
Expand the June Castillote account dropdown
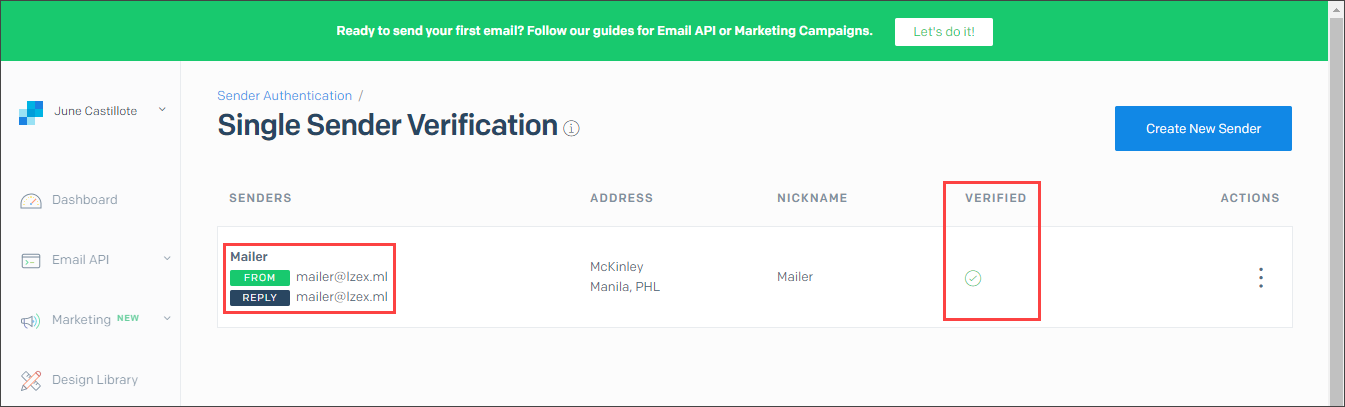162,110
